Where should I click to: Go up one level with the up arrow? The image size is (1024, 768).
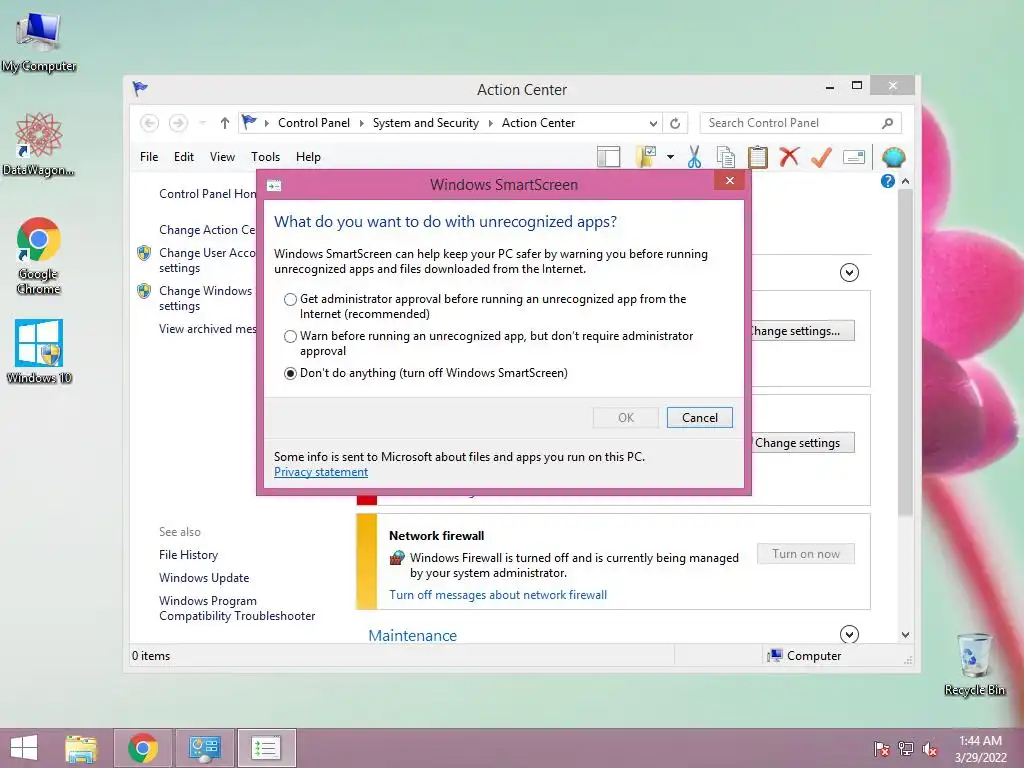225,123
